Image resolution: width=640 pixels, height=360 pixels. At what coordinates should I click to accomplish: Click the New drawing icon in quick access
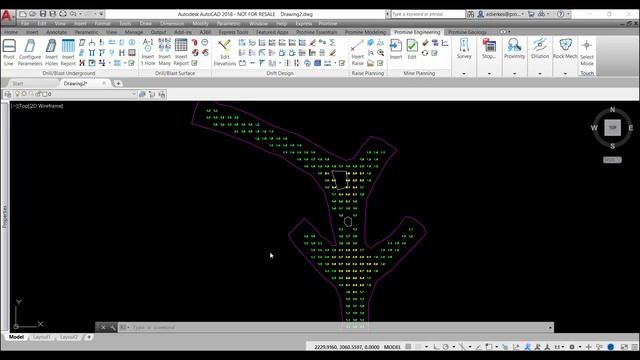tap(23, 14)
